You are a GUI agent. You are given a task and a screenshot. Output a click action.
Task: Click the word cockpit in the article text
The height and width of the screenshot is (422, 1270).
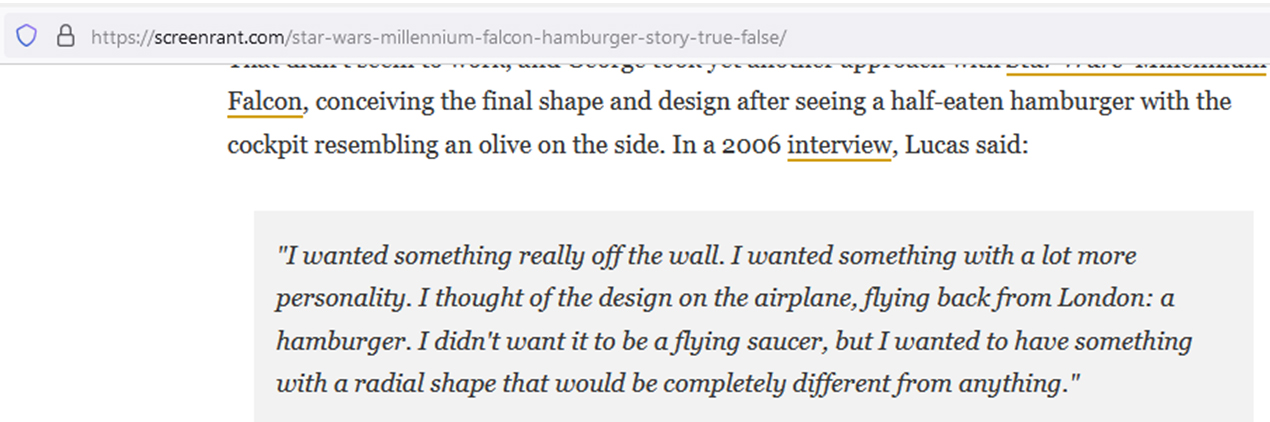point(264,145)
